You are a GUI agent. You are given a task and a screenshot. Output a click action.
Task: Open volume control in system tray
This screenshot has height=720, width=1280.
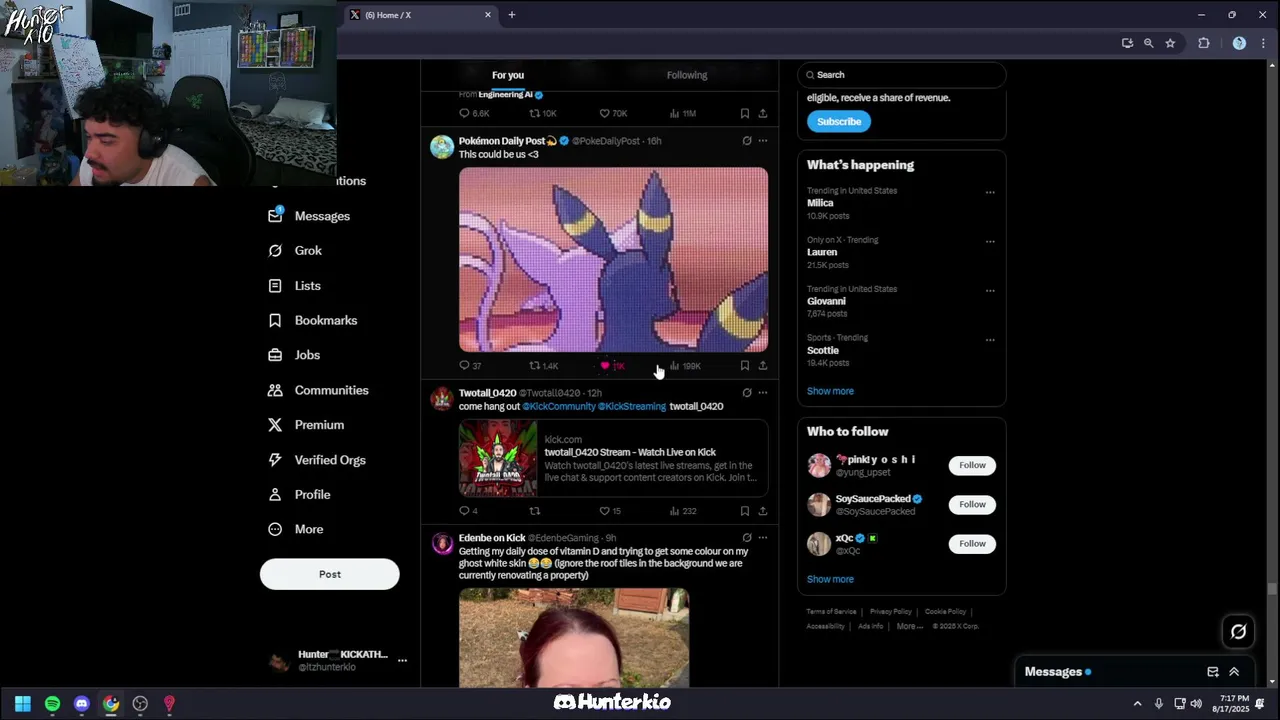[x=1196, y=704]
